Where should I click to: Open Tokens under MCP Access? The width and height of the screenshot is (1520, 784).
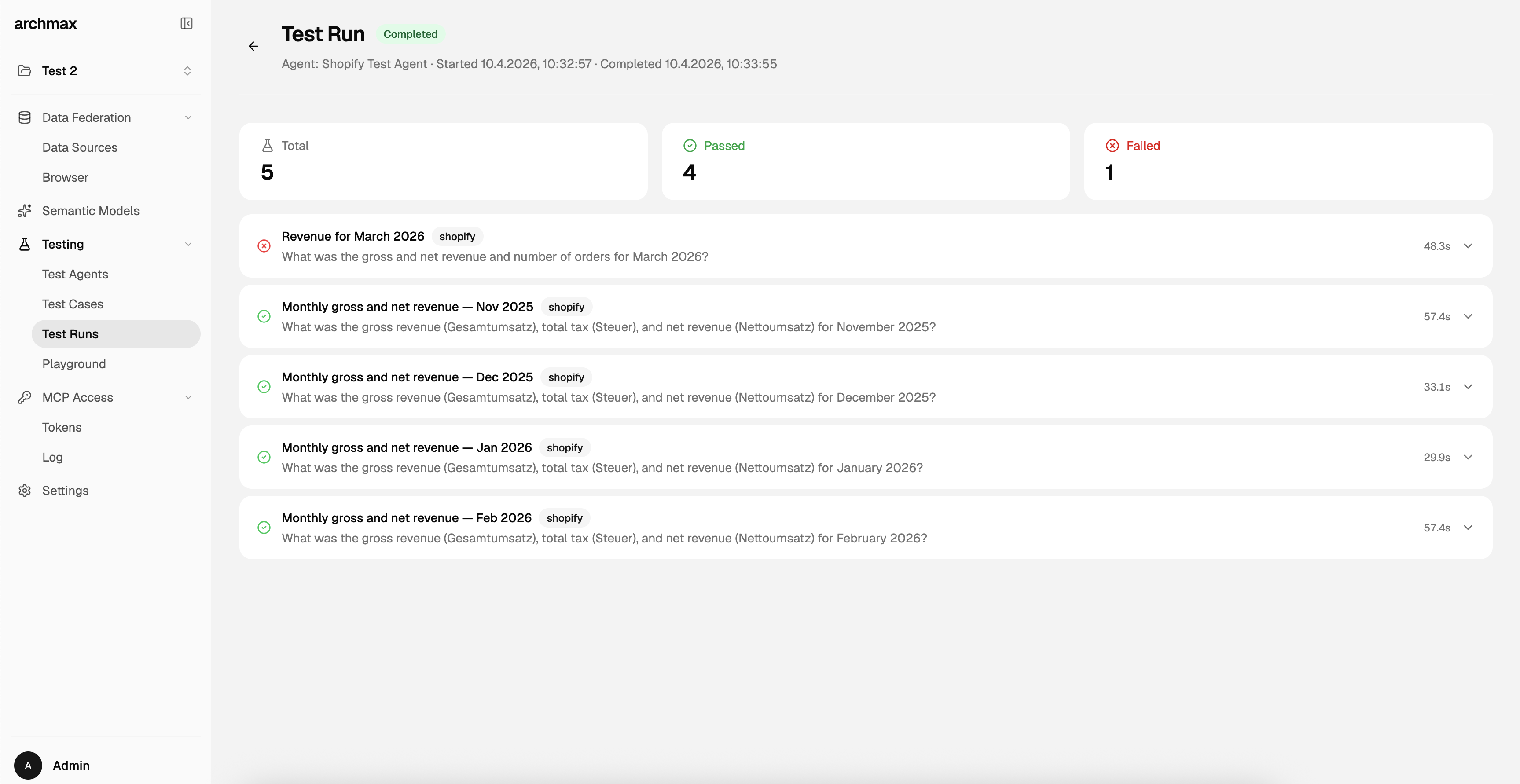coord(62,427)
